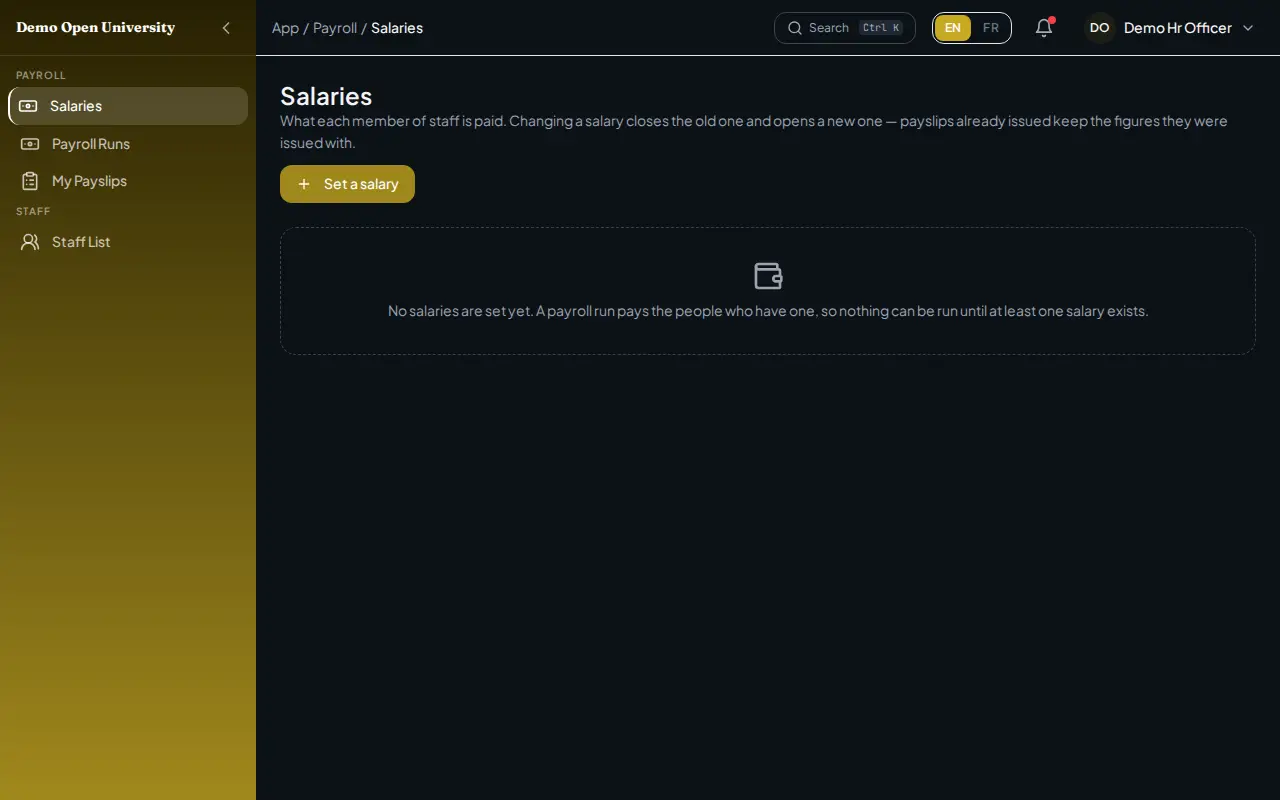Navigate to Staff List

pos(128,242)
